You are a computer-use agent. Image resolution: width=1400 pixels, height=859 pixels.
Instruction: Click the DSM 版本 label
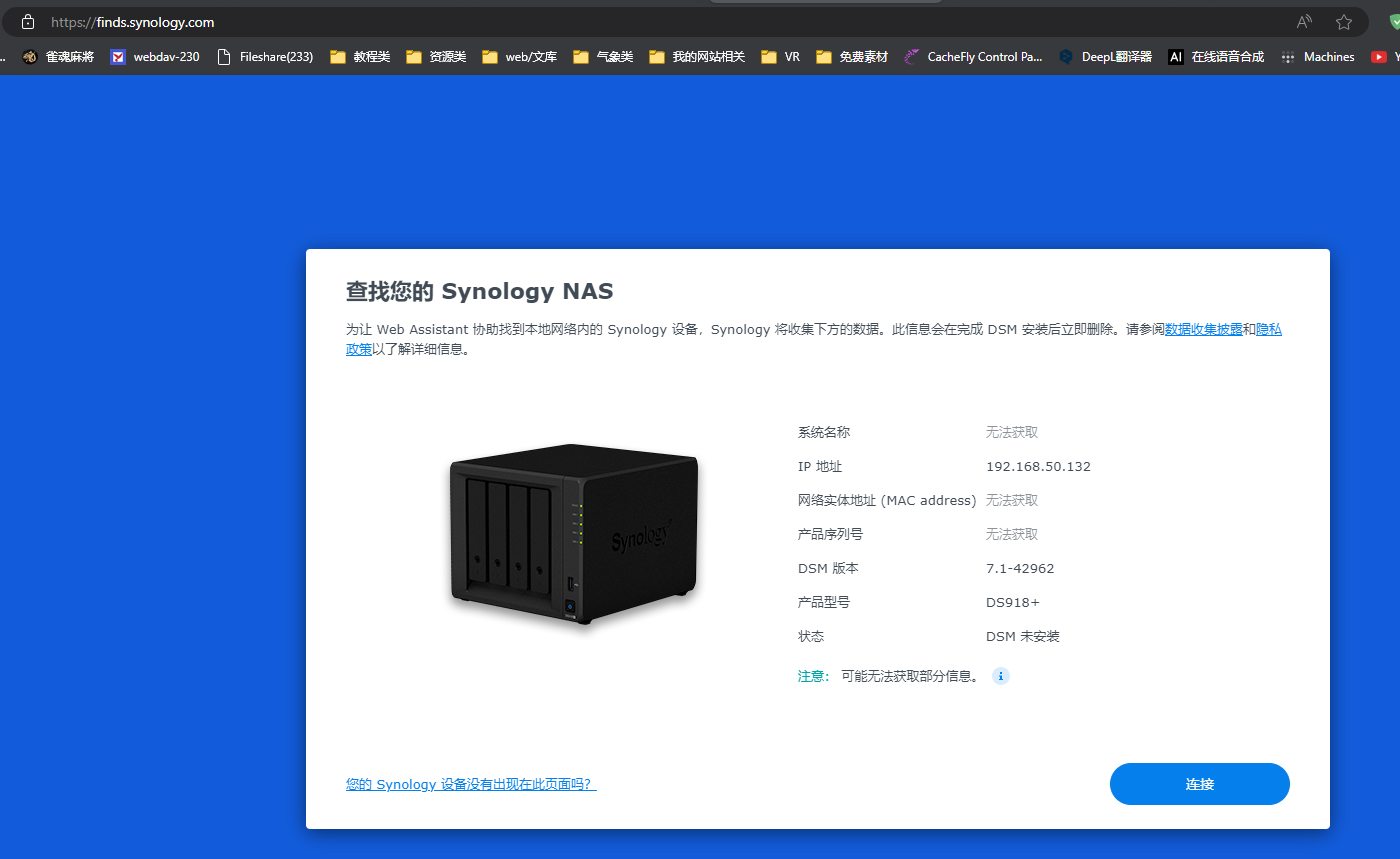[828, 568]
